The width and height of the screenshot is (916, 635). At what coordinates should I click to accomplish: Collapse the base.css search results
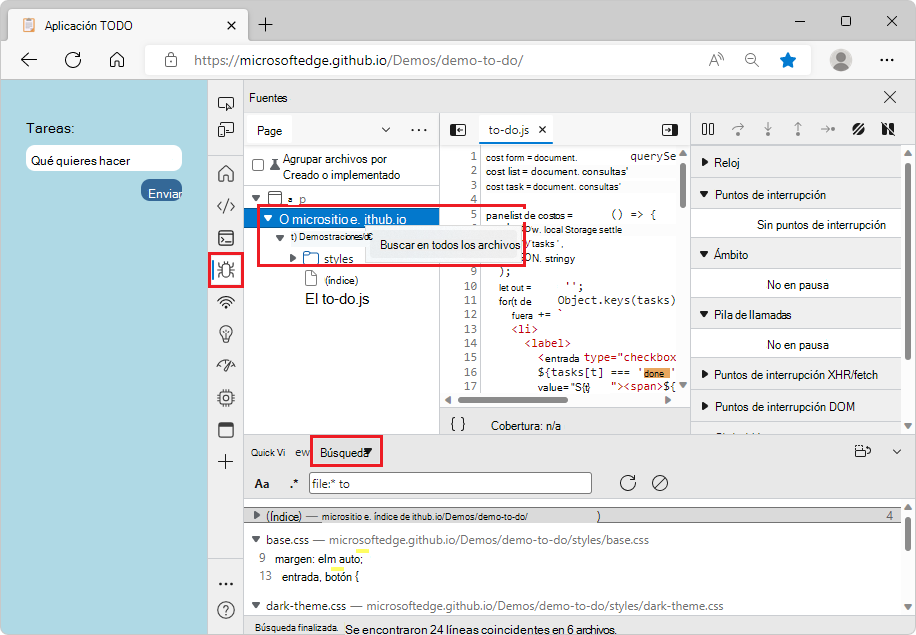coord(256,539)
